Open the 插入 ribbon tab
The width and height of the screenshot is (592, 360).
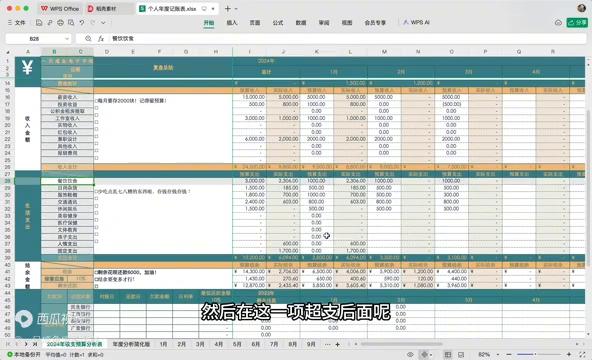pyautogui.click(x=232, y=23)
